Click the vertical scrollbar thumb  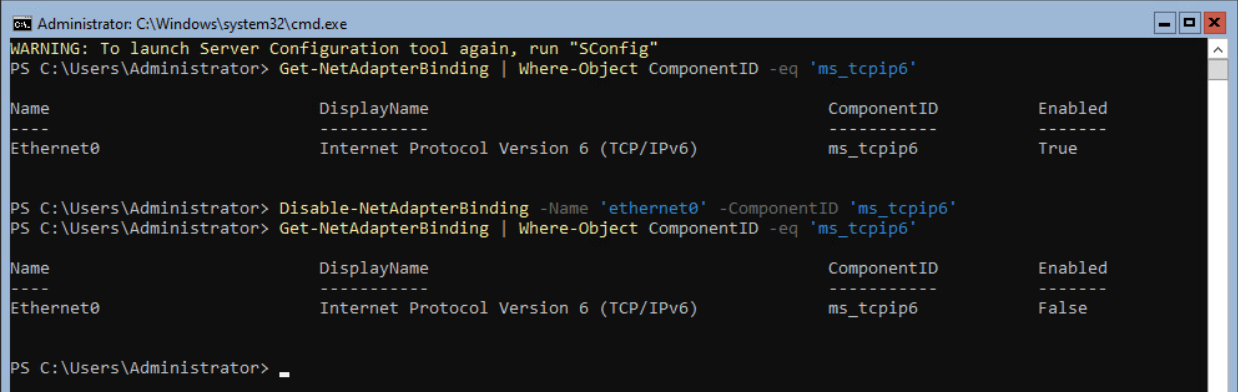point(1217,69)
